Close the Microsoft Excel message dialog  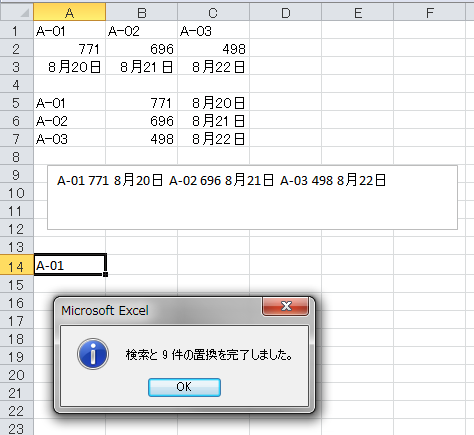286,306
